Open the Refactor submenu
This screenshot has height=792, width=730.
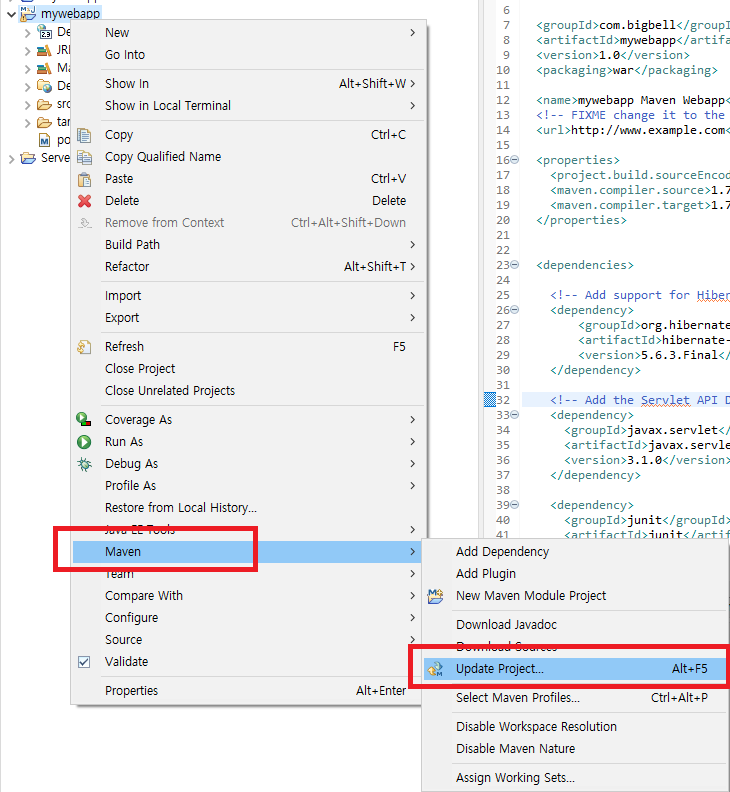coord(248,267)
